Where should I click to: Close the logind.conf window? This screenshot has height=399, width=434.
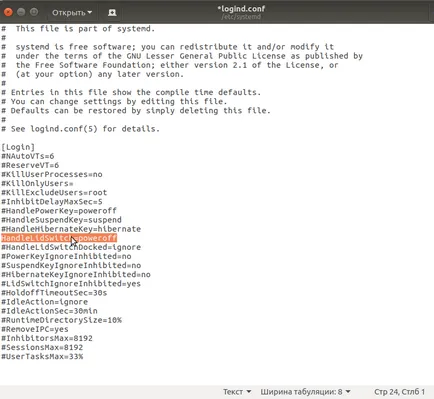tap(8, 12)
